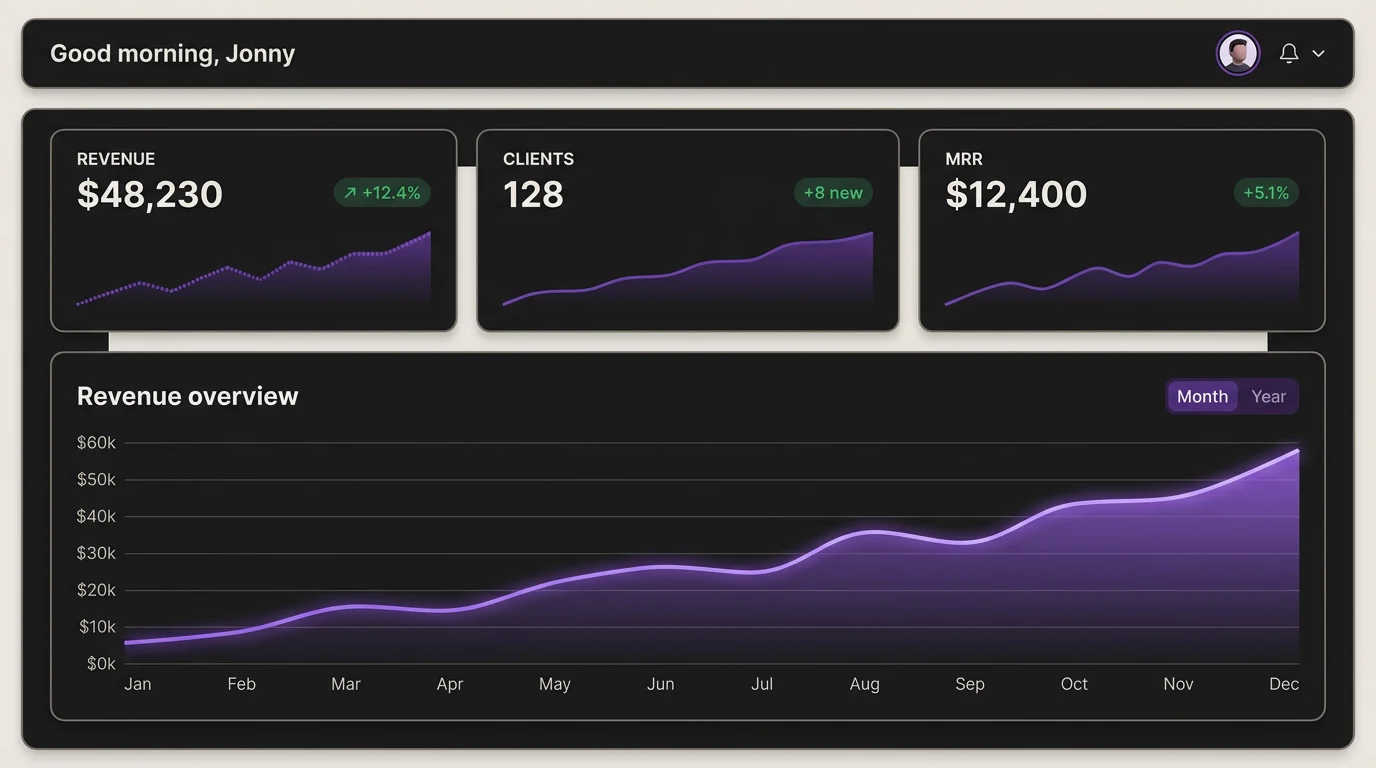Click the clients card sparkline chart
Viewport: 1376px width, 768px height.
tap(688, 269)
